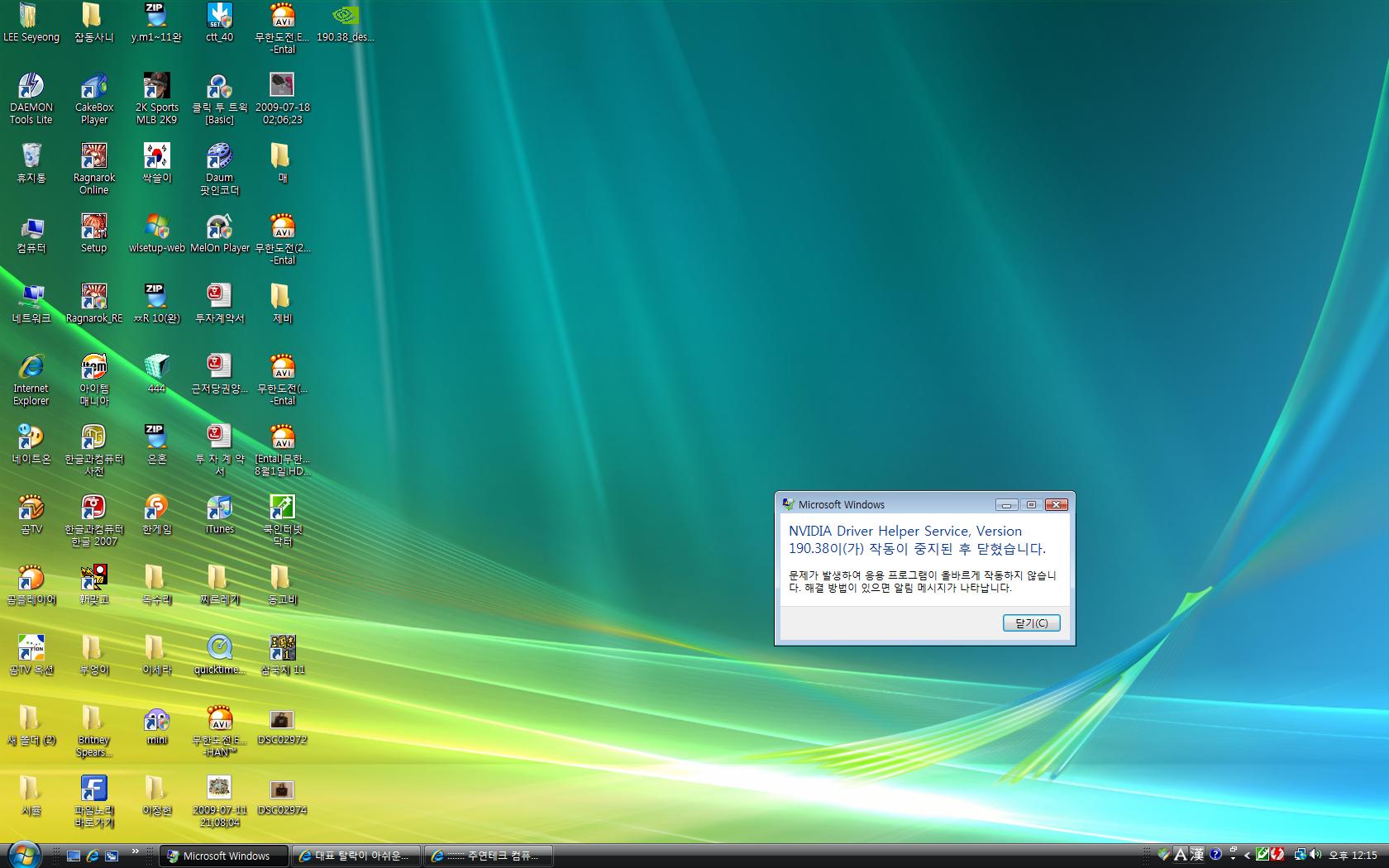Open the Windows Start menu orb
Viewport: 1389px width, 868px height.
[24, 855]
